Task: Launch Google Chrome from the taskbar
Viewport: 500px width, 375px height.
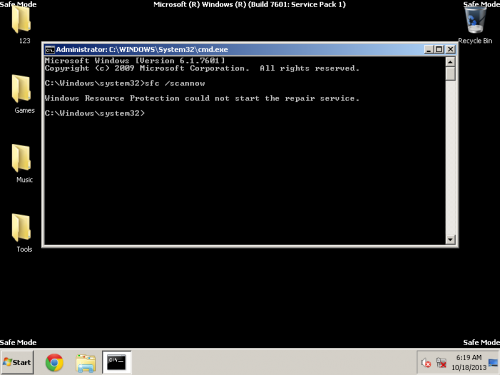Action: (54, 363)
